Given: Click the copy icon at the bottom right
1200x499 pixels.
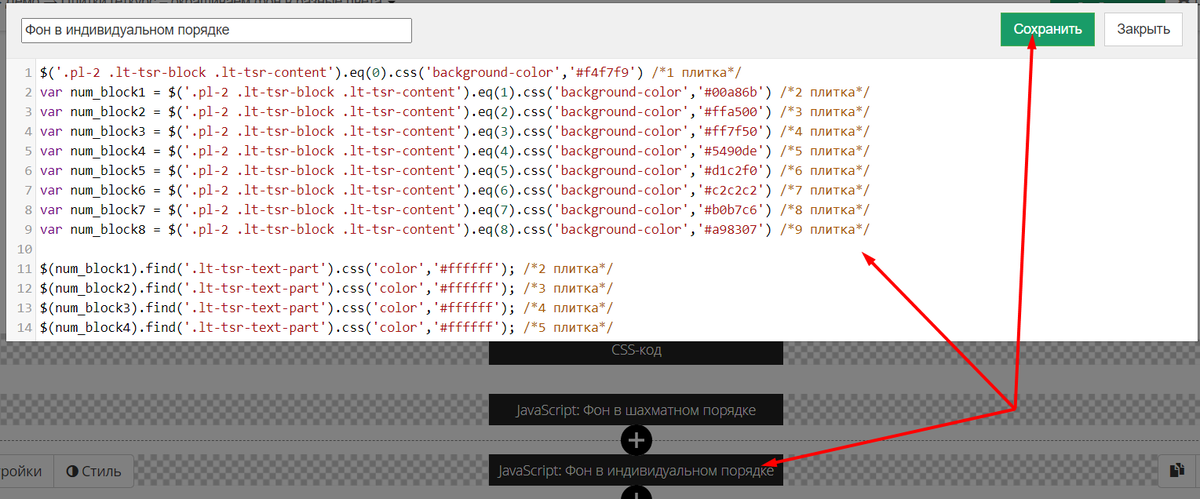Looking at the screenshot, I should pos(1178,470).
